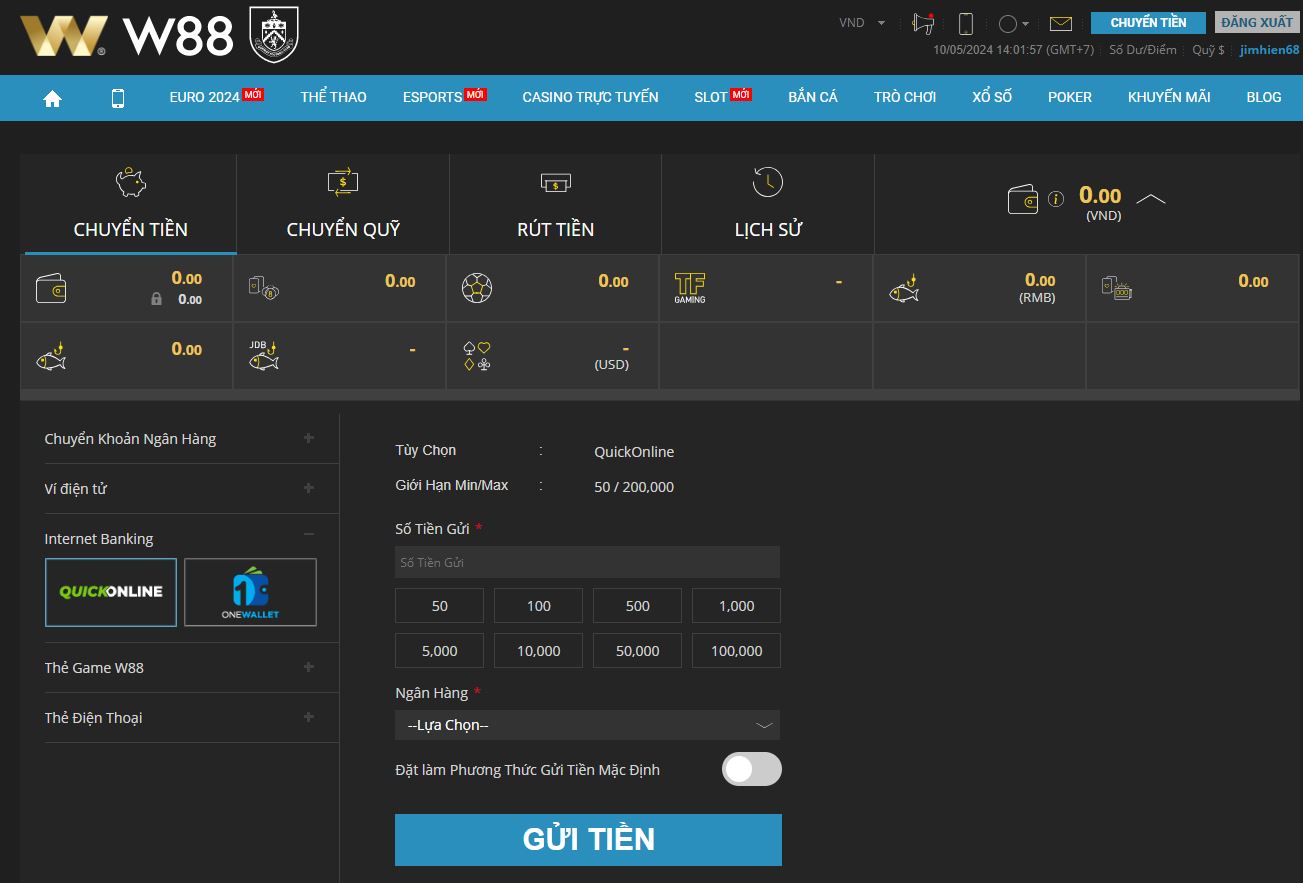Click main wallet icon in balance grid

coord(51,288)
